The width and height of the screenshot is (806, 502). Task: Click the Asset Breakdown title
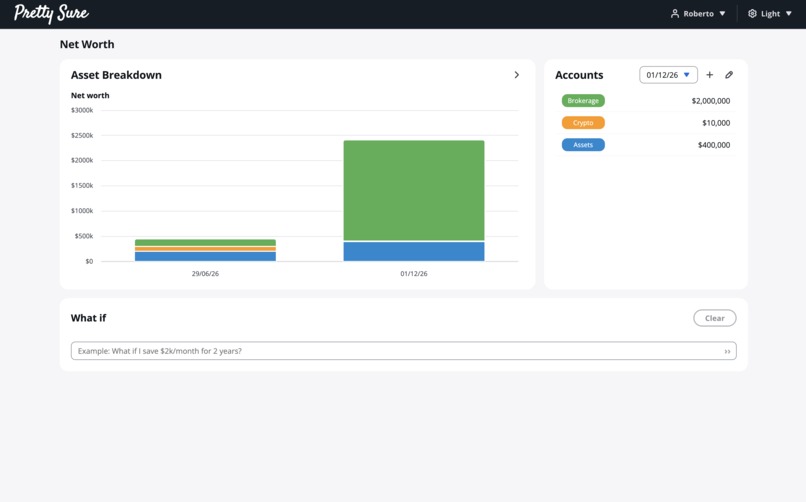(x=116, y=75)
